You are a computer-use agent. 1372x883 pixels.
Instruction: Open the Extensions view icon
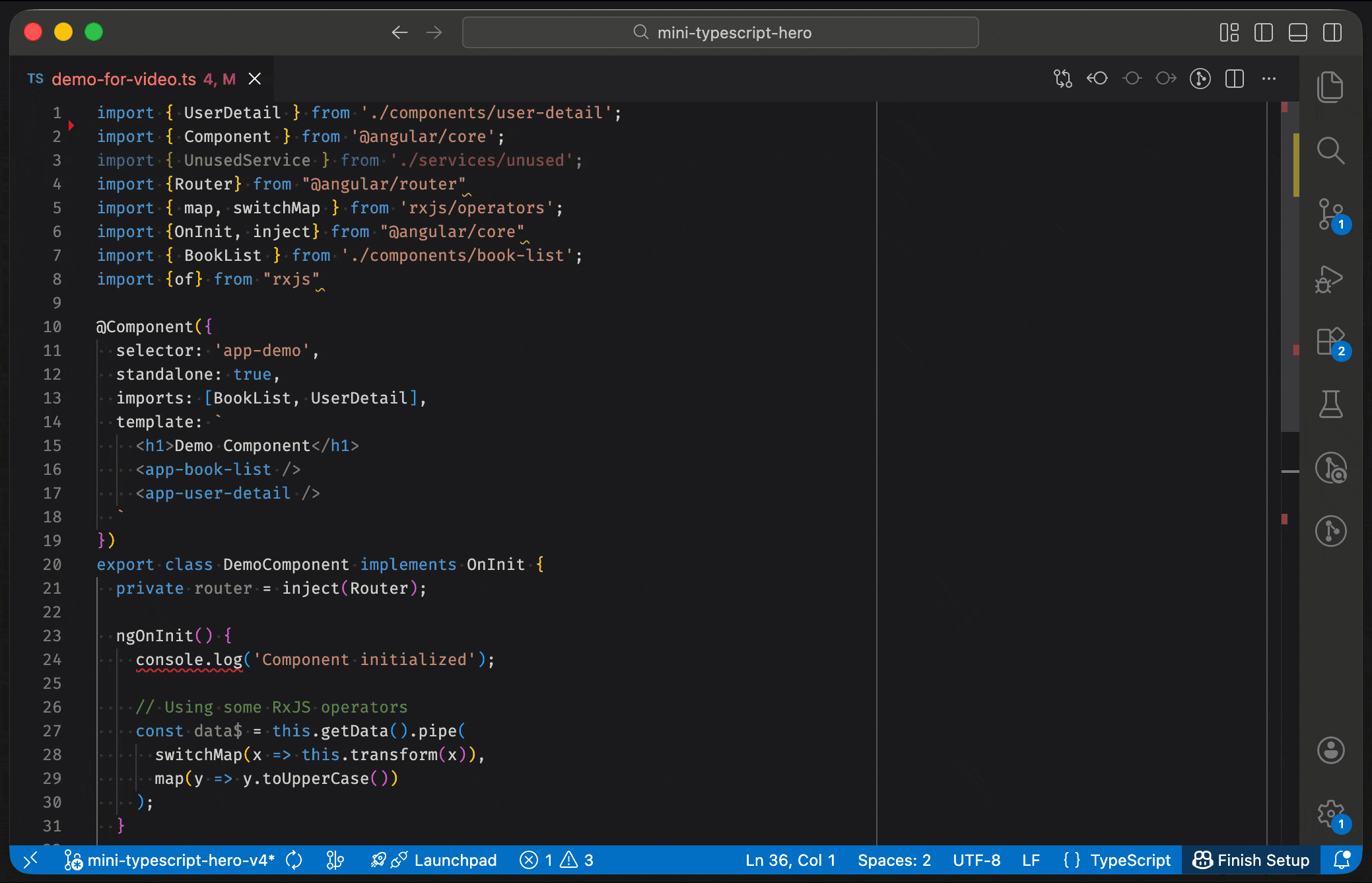tap(1330, 342)
